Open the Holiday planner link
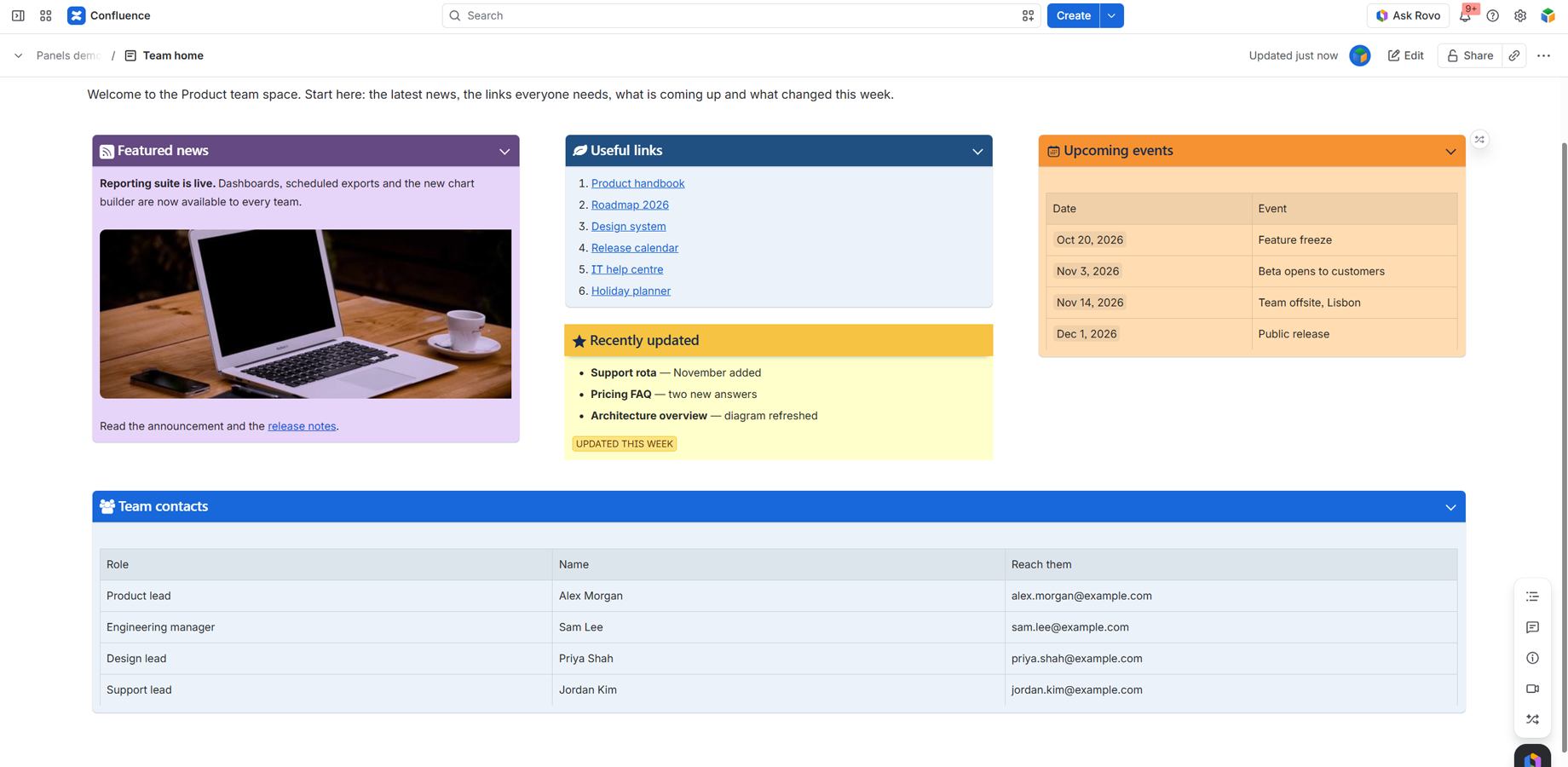1568x767 pixels. (631, 291)
